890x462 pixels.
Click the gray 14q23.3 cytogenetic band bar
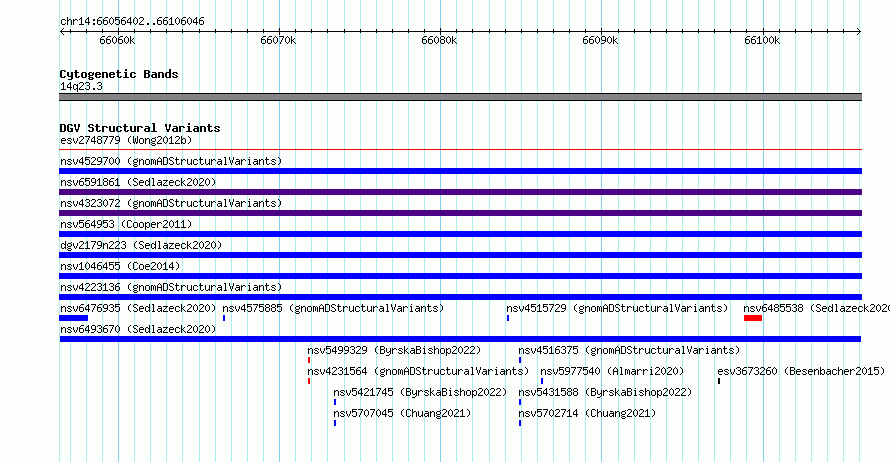(460, 97)
